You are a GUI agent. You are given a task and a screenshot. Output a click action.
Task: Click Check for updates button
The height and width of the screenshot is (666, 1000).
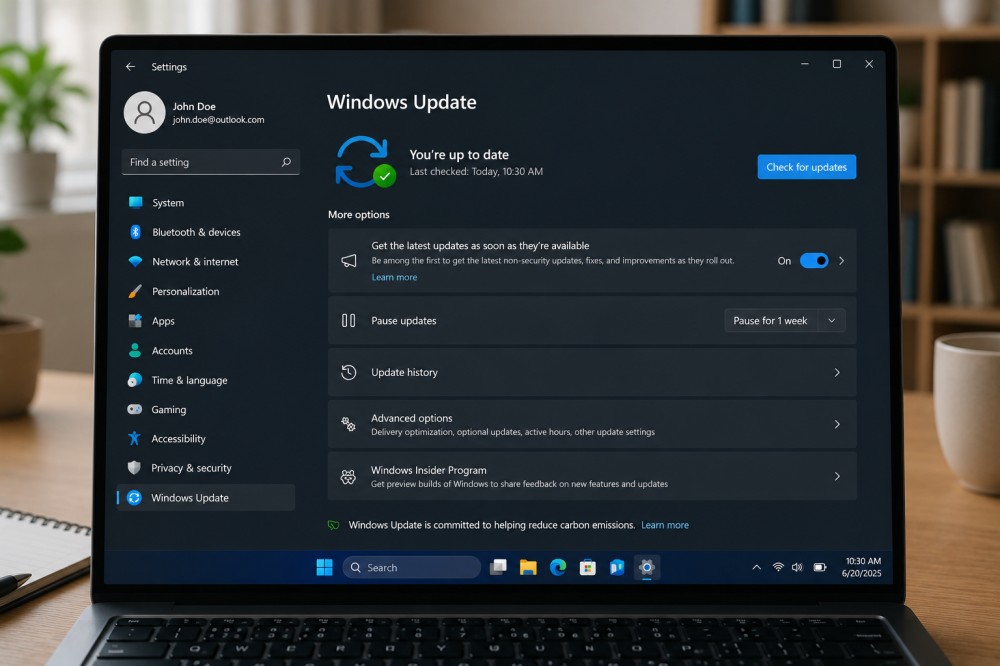pyautogui.click(x=807, y=167)
